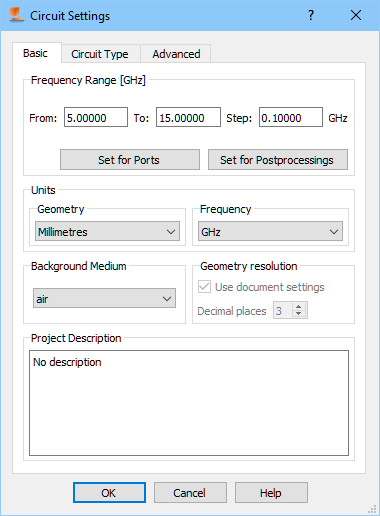Close the Circuit Settings dialog
This screenshot has height=516, width=380.
356,15
